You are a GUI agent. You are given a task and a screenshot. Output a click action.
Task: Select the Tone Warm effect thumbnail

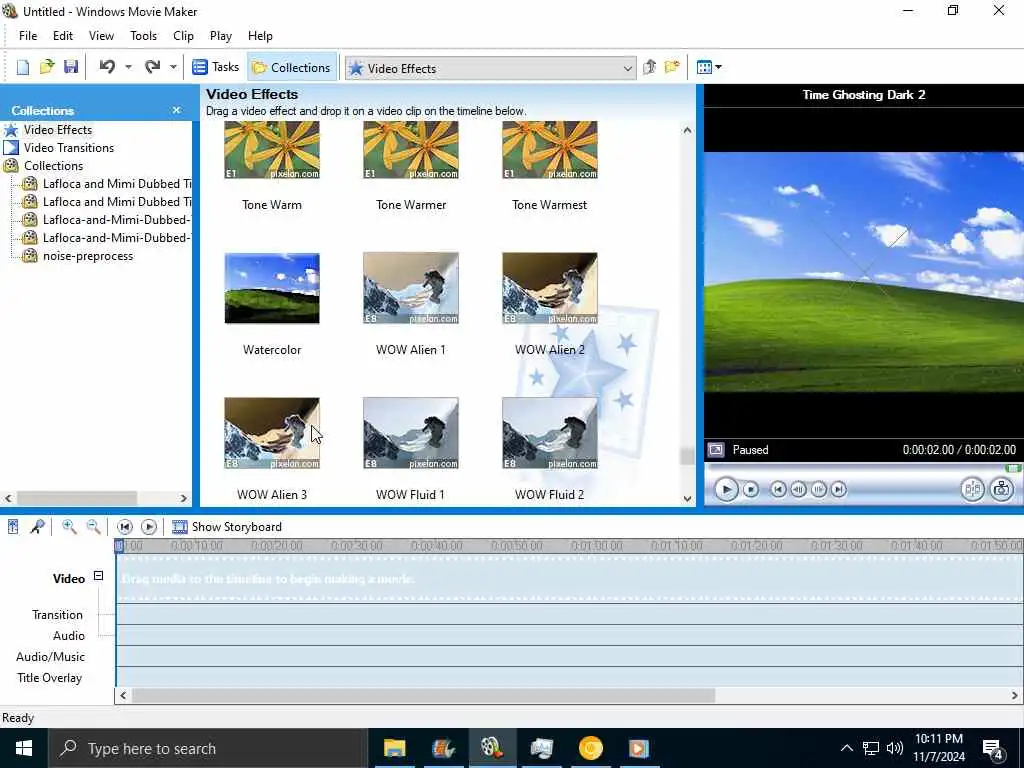tap(272, 150)
